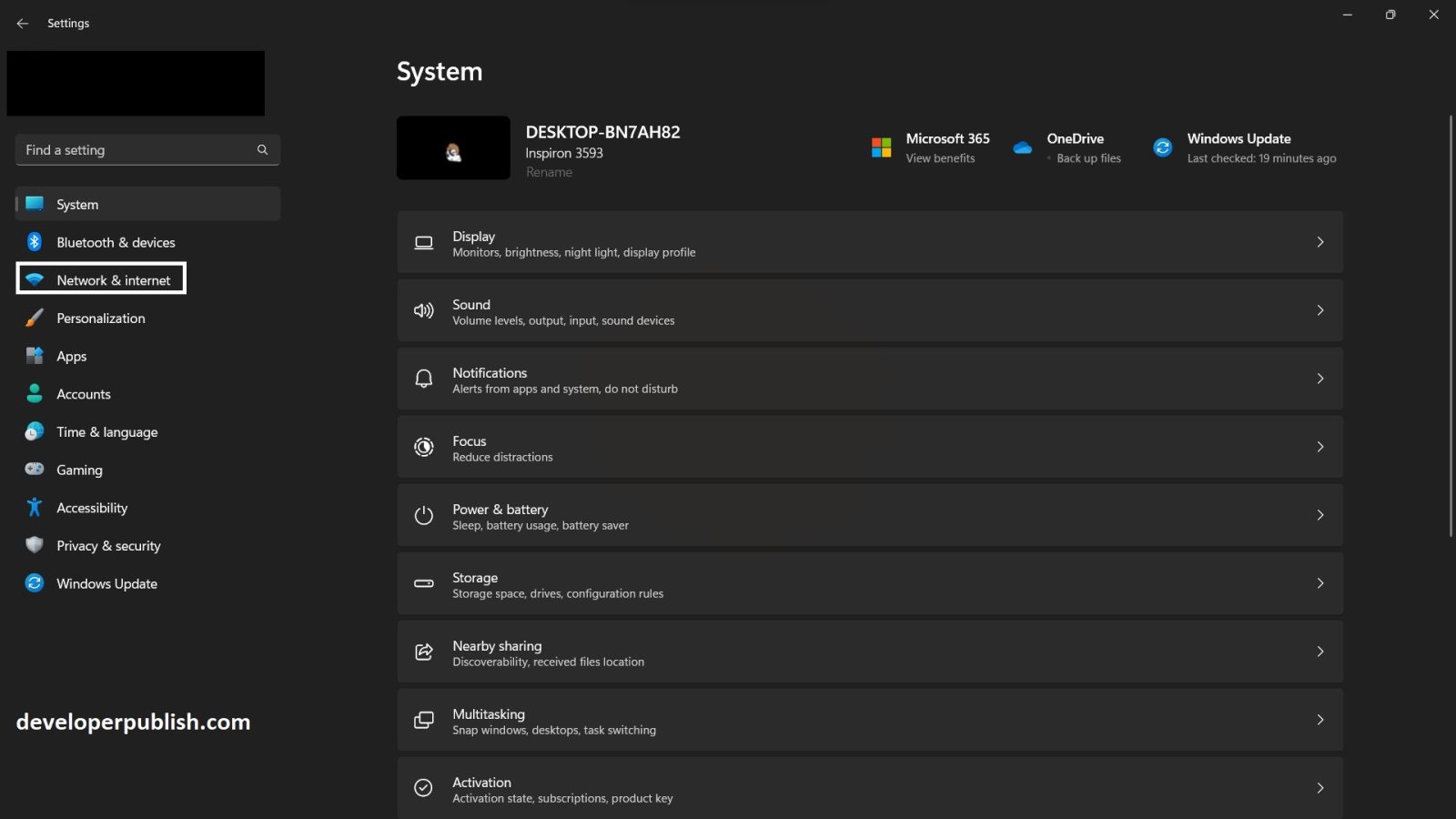
Task: Click the Windows Update icon in sidebar
Action: point(35,583)
